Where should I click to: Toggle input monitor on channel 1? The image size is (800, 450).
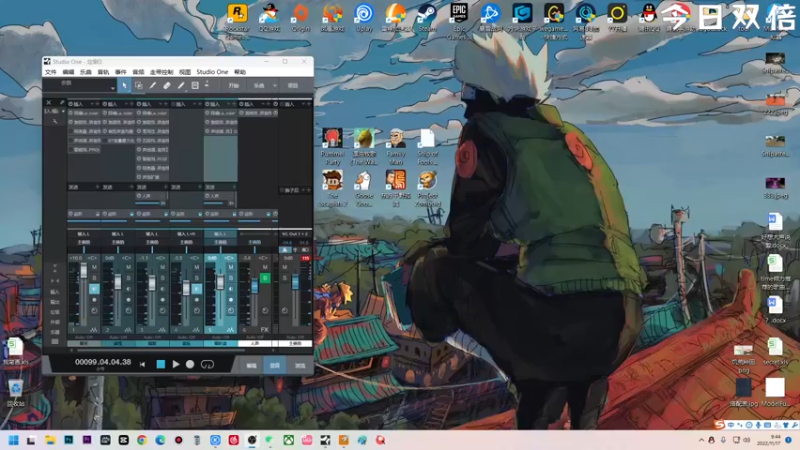[x=94, y=289]
